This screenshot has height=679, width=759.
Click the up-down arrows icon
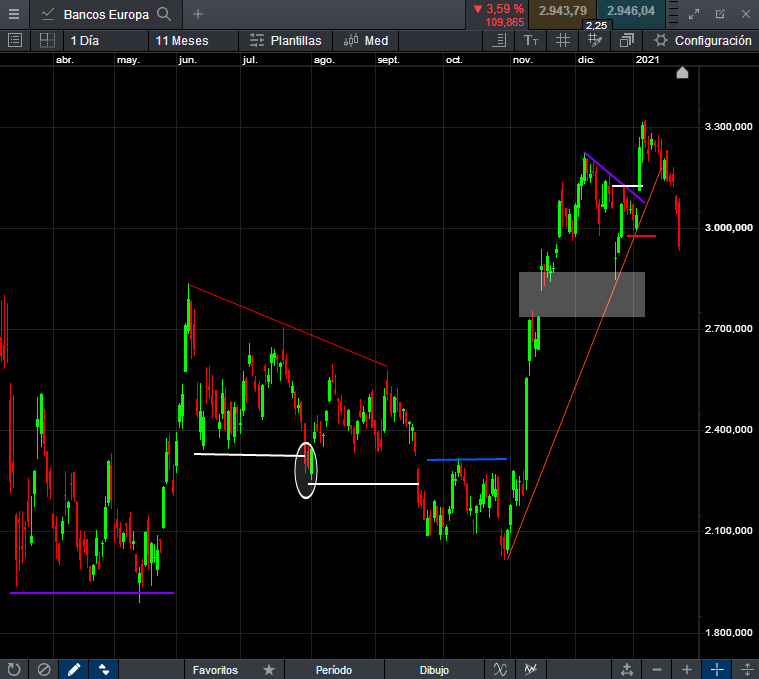[x=104, y=669]
